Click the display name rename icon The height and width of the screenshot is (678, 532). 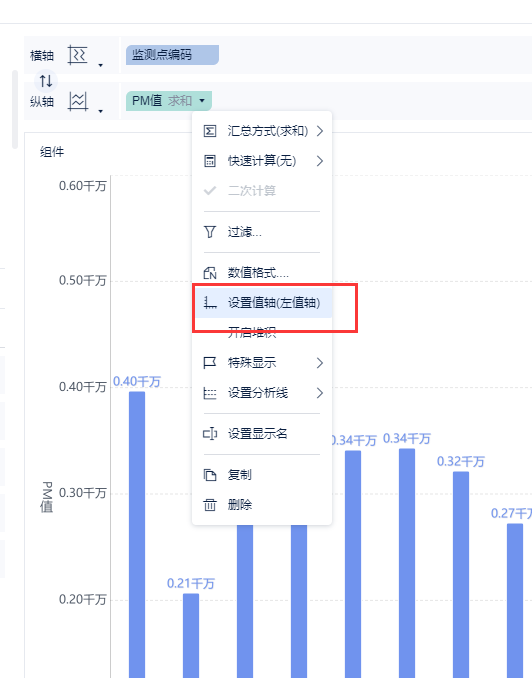point(210,434)
